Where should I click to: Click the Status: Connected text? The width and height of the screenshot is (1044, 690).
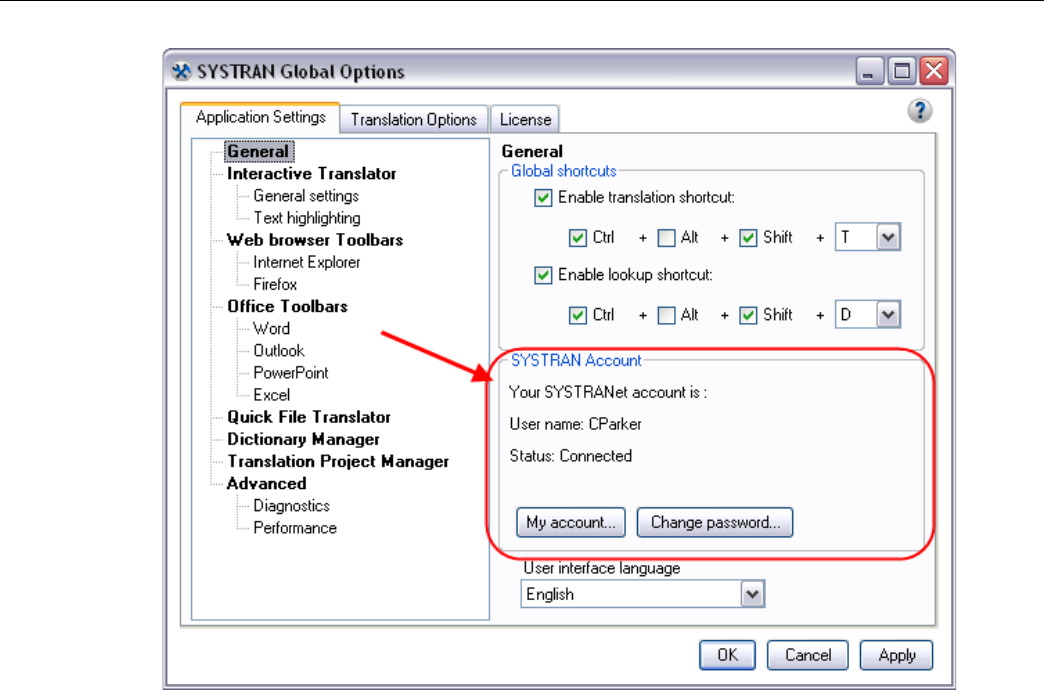pyautogui.click(x=571, y=456)
